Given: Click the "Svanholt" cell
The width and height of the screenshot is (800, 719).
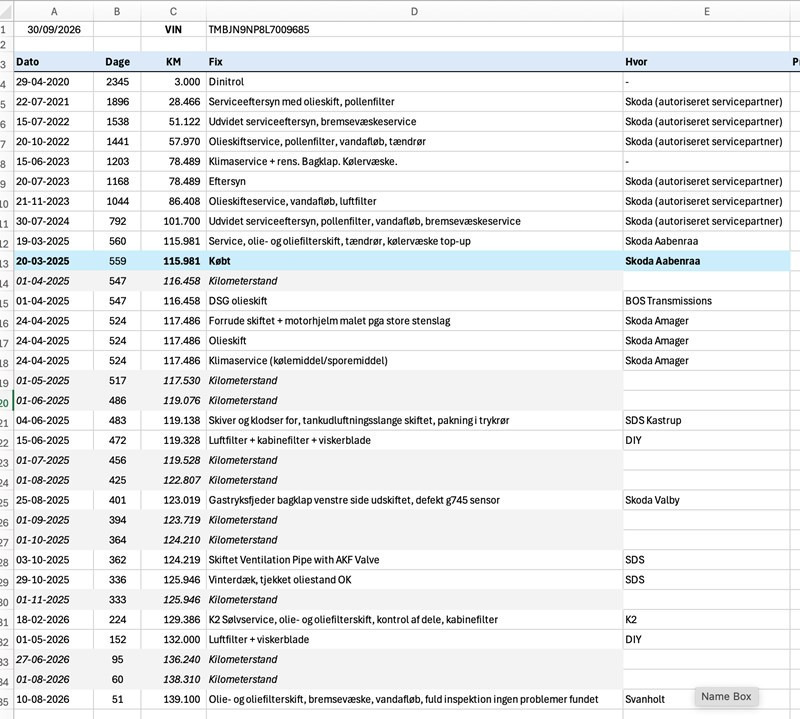Looking at the screenshot, I should point(707,699).
